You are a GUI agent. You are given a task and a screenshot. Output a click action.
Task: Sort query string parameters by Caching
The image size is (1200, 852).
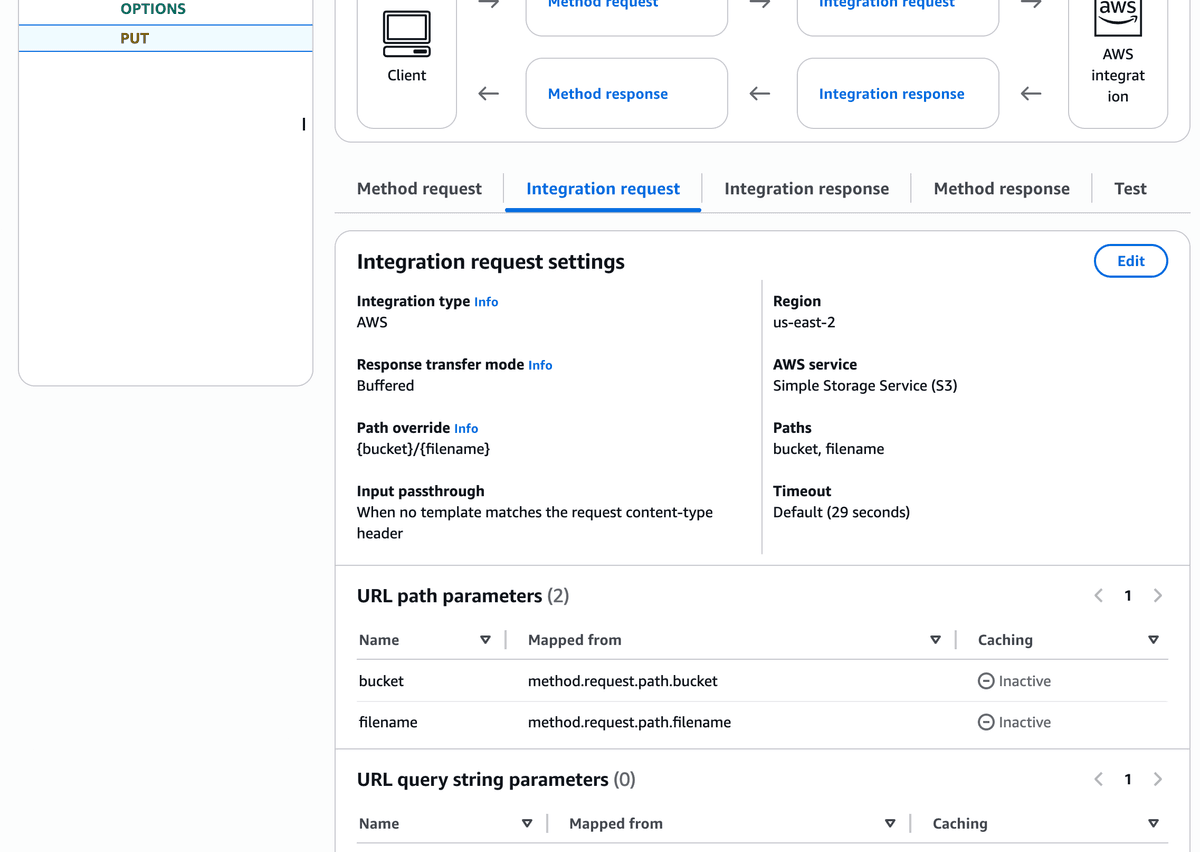1153,824
